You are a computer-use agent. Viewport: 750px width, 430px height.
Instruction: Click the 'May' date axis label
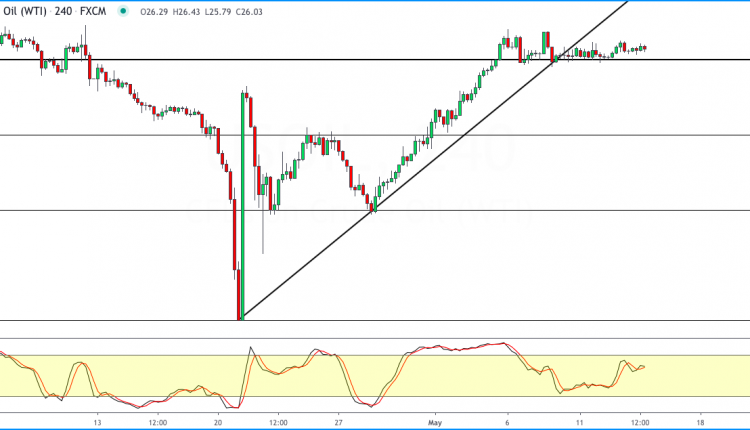point(433,421)
